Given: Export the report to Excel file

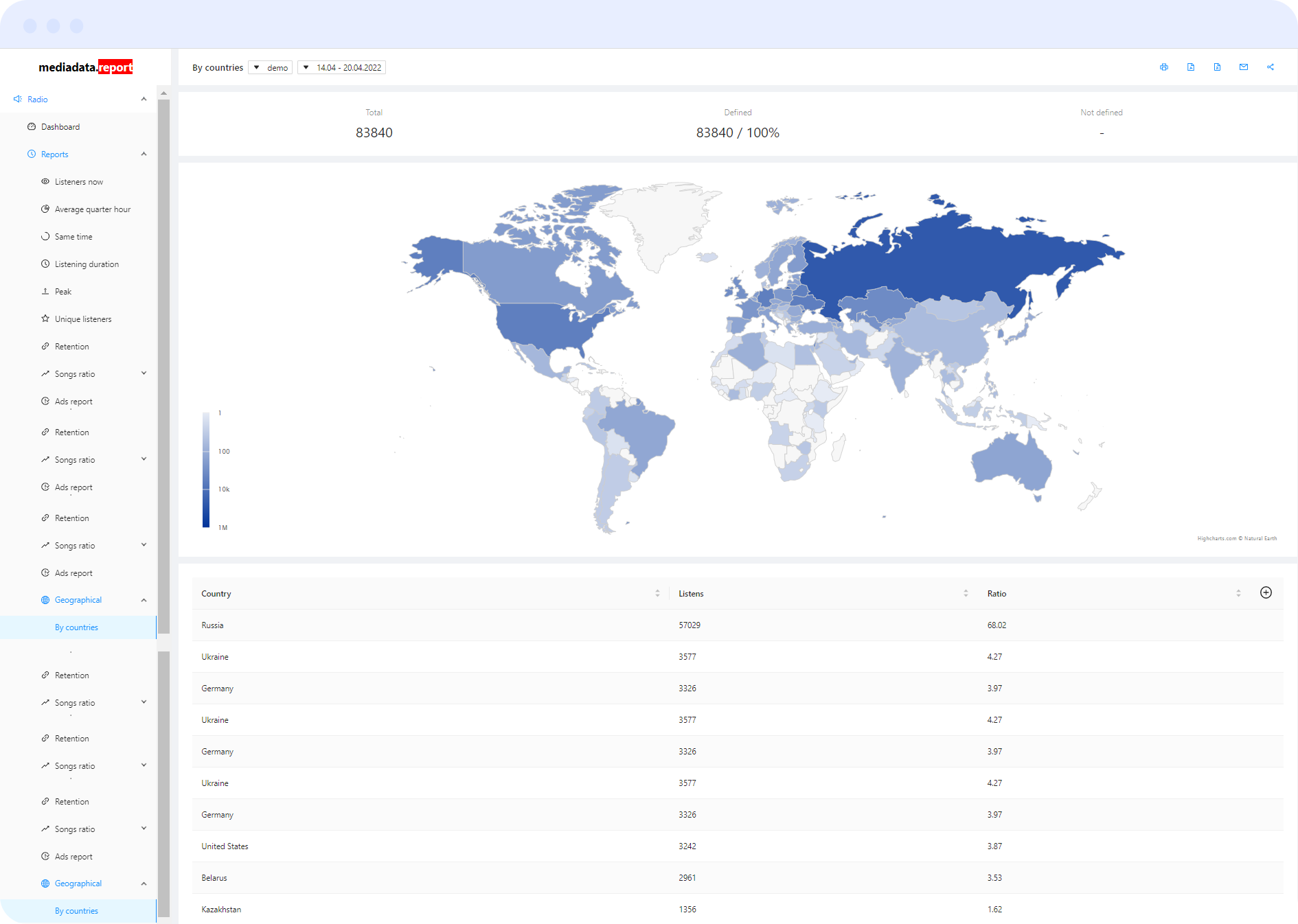Looking at the screenshot, I should tap(1217, 67).
